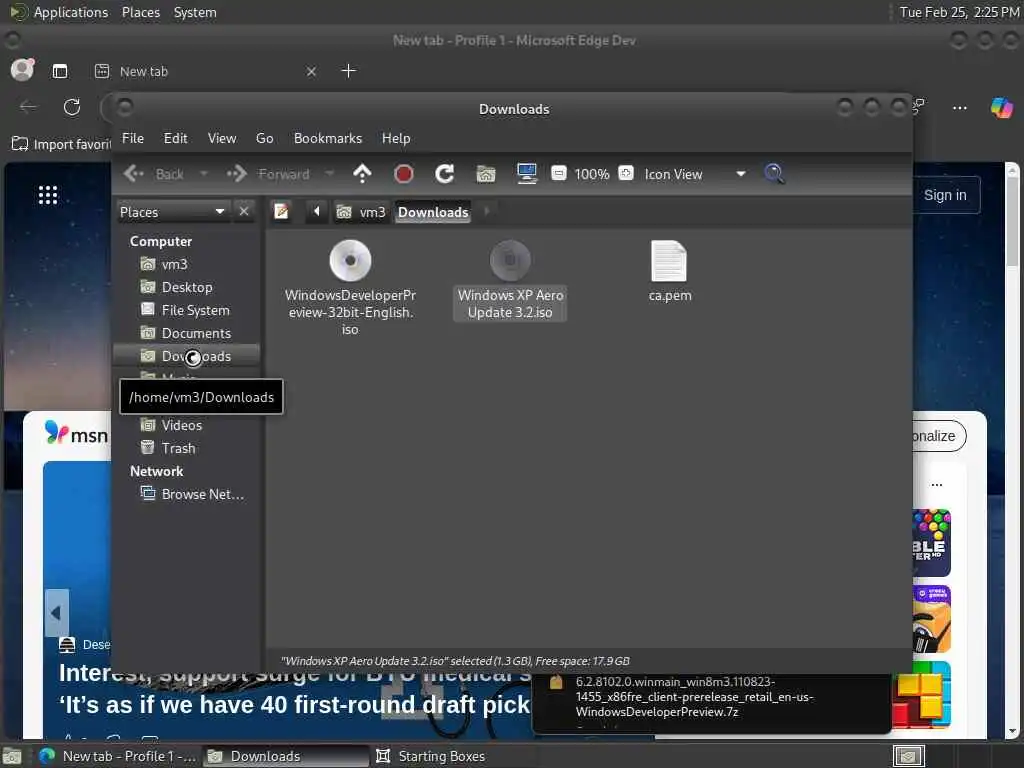The image size is (1024, 768).
Task: Zoom out with the minus icon
Action: pyautogui.click(x=558, y=173)
